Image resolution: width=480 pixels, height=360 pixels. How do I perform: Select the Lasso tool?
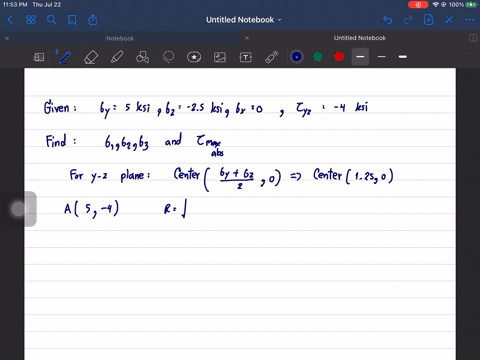[168, 57]
